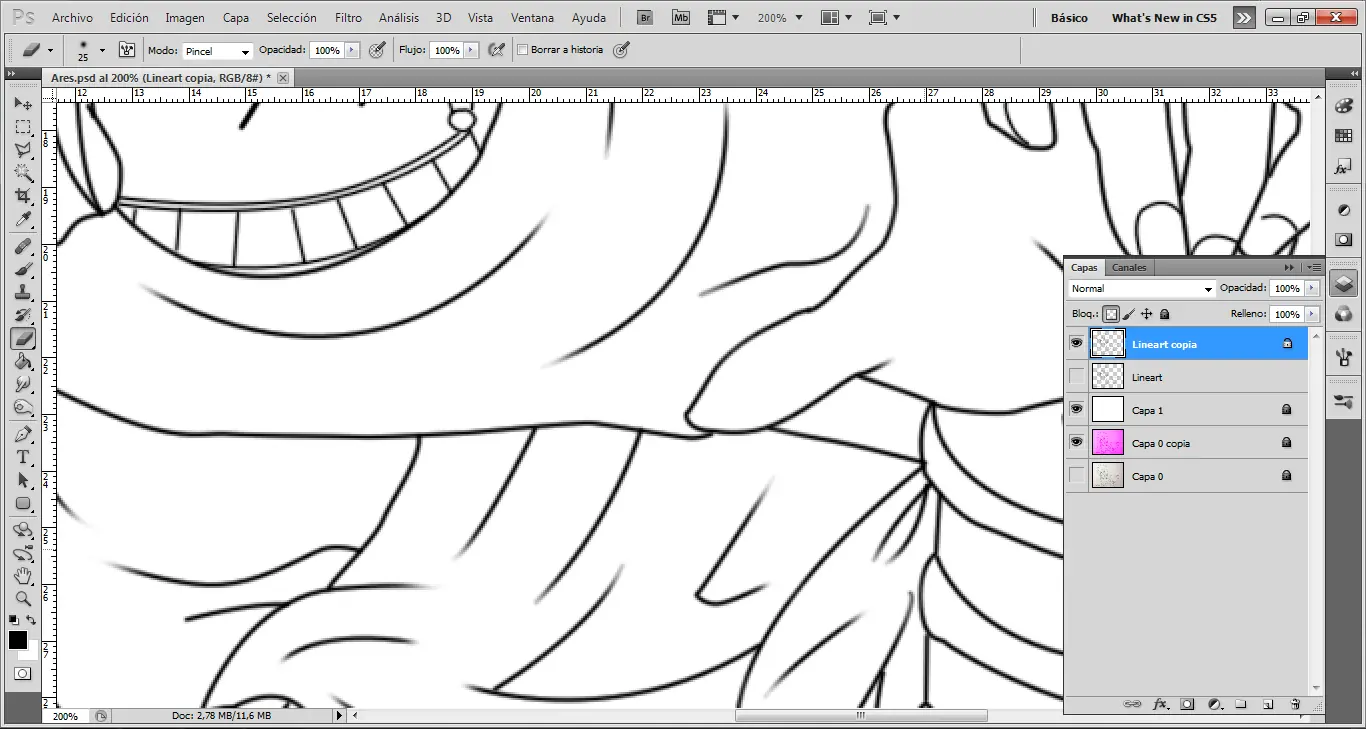
Task: Show the Capa 0 layer
Action: coord(1077,476)
